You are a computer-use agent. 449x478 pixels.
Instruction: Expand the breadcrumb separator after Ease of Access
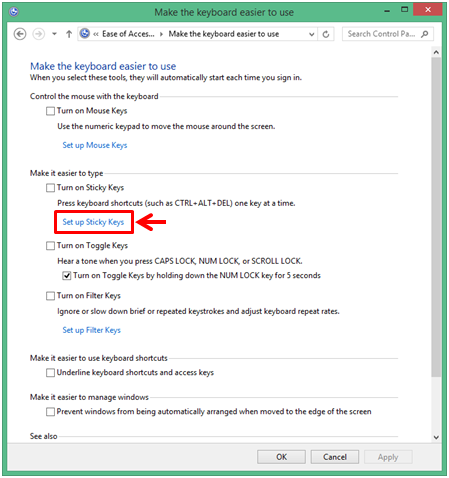pyautogui.click(x=161, y=34)
